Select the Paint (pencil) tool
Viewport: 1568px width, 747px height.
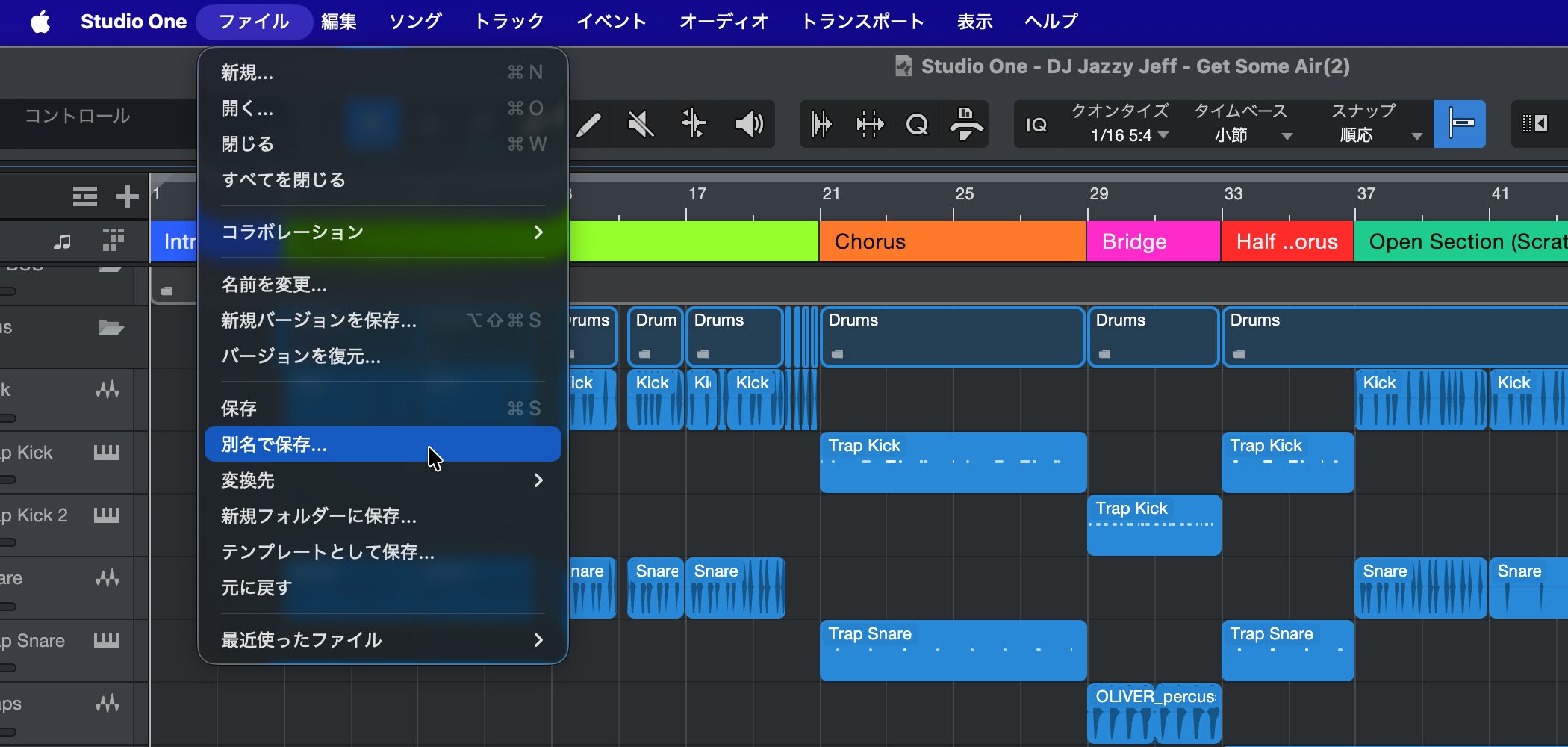pos(589,124)
